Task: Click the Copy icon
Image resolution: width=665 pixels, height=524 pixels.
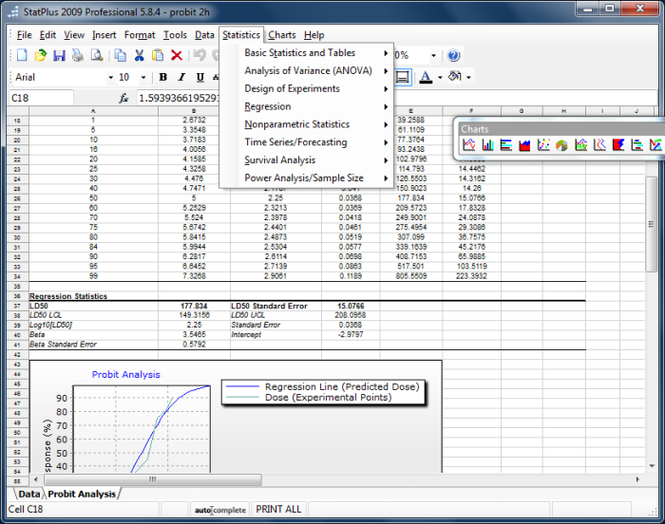Action: coord(120,55)
